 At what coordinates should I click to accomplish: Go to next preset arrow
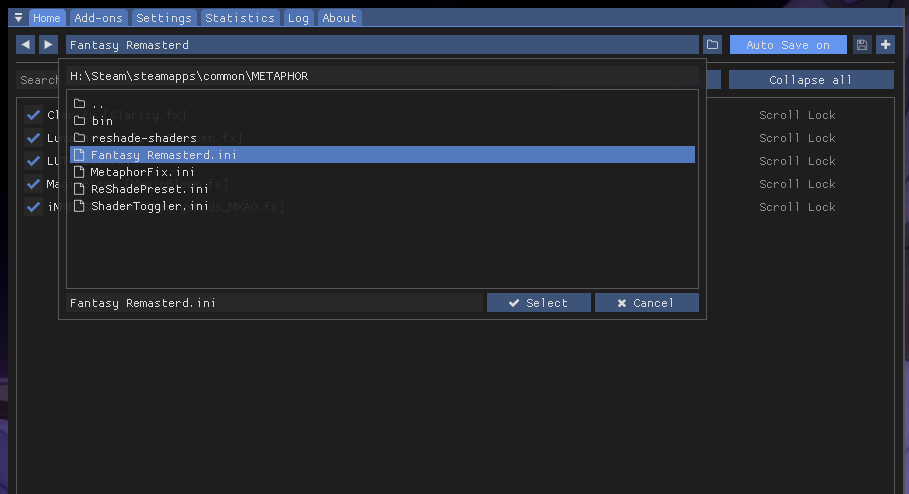[x=48, y=45]
